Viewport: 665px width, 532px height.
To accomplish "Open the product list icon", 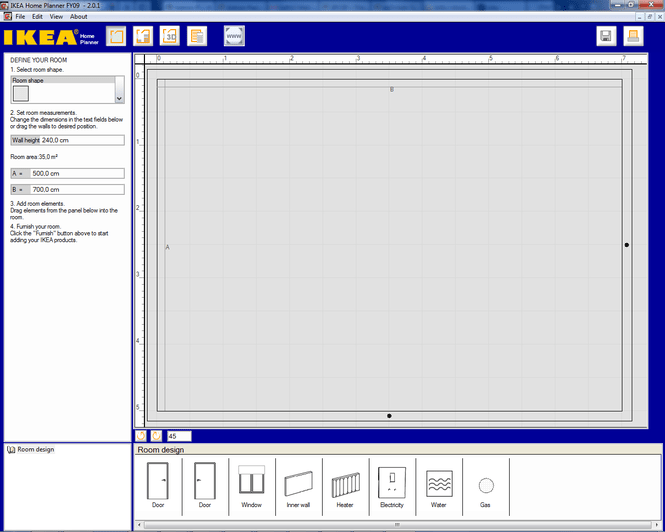I will pos(197,36).
